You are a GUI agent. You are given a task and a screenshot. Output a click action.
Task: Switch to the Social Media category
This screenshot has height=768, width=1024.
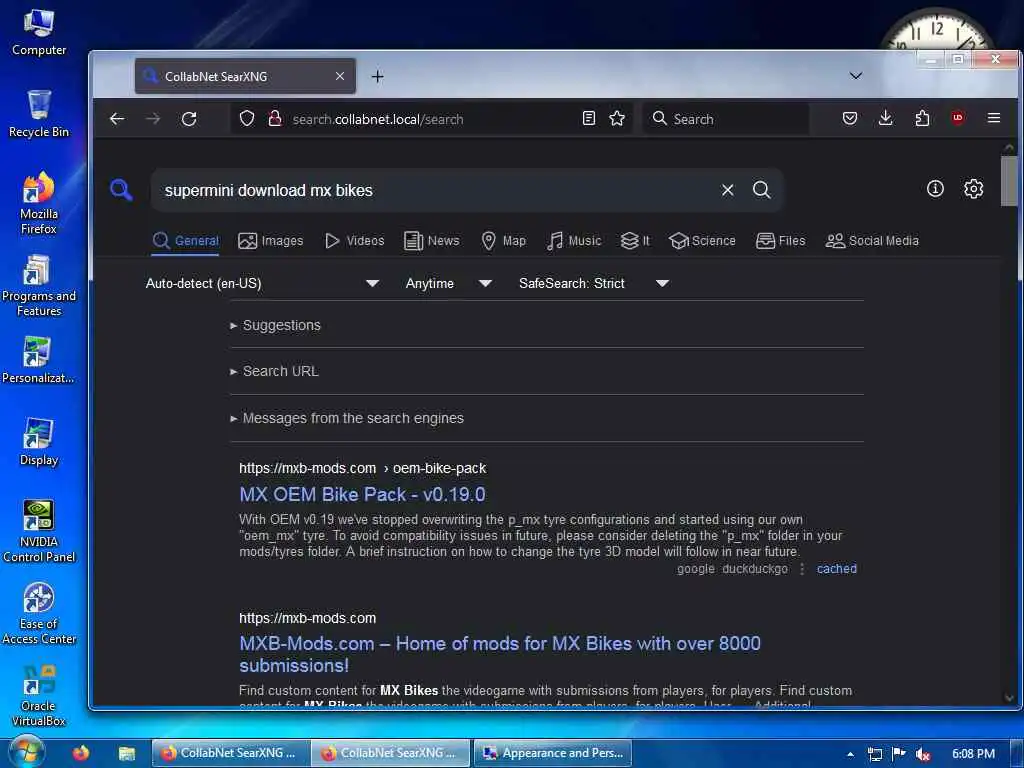[872, 241]
